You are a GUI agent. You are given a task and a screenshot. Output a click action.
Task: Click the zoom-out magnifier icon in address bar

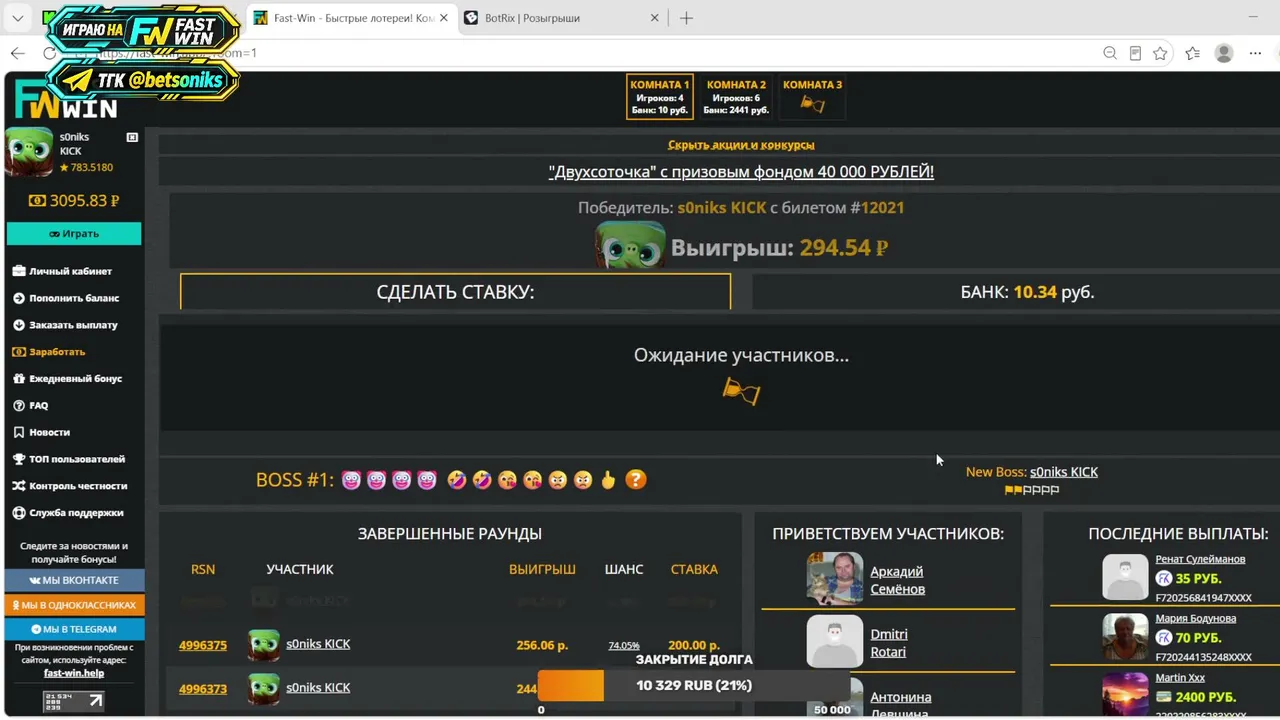point(1110,53)
